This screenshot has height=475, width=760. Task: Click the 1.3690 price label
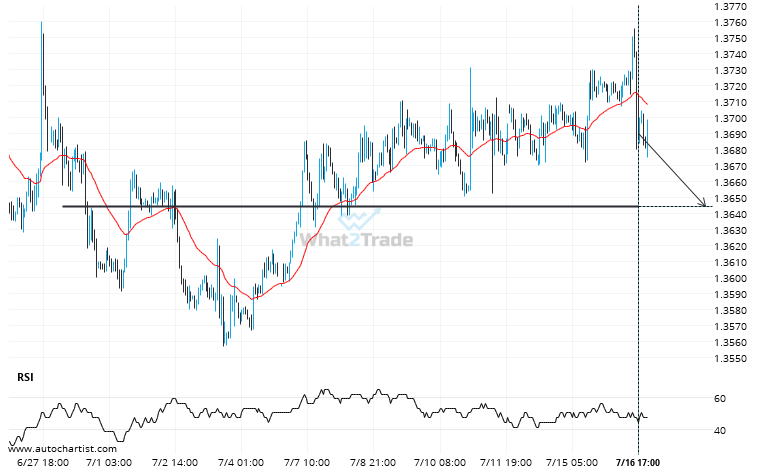pyautogui.click(x=730, y=134)
